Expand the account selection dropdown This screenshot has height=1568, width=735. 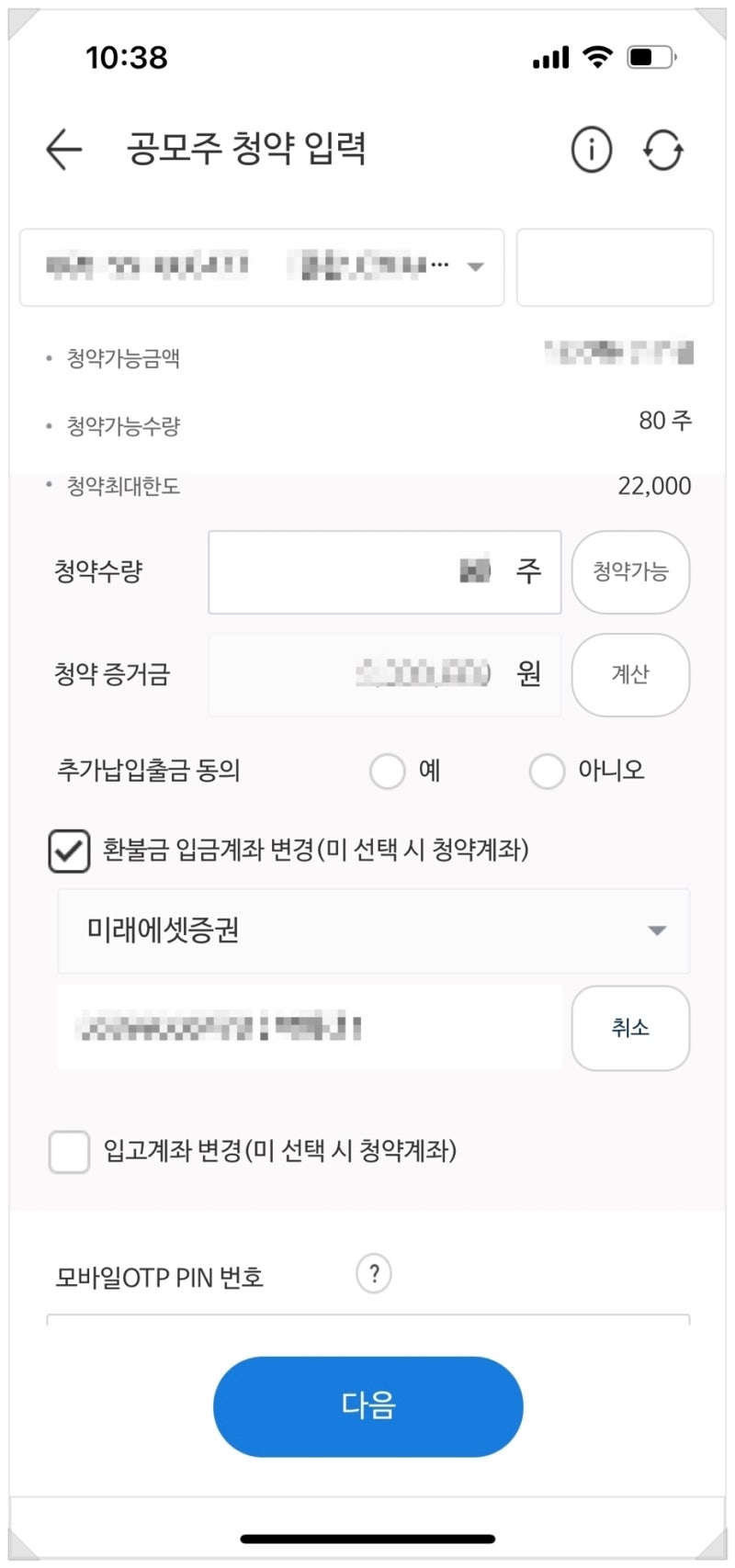tap(262, 267)
